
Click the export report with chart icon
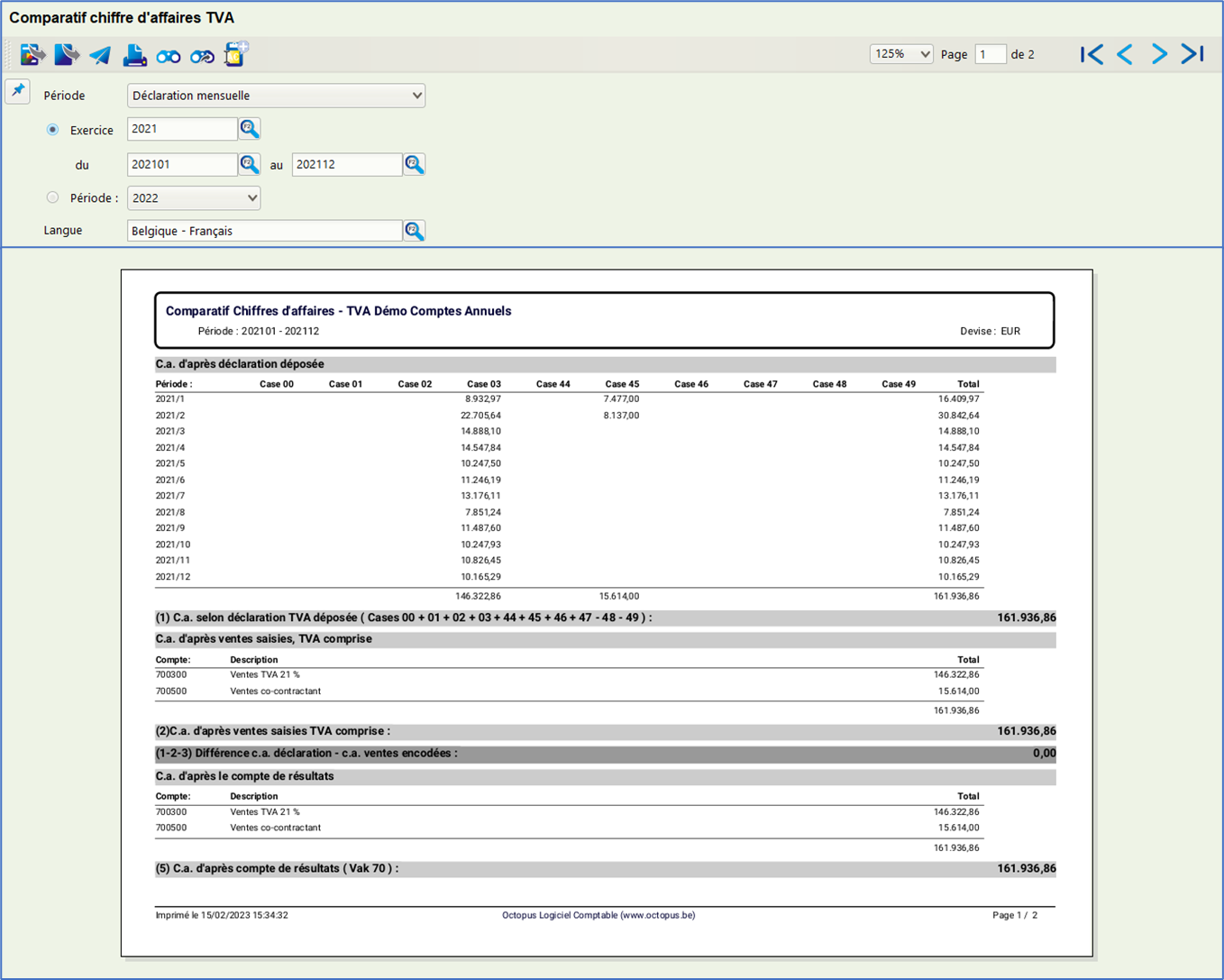[x=32, y=55]
